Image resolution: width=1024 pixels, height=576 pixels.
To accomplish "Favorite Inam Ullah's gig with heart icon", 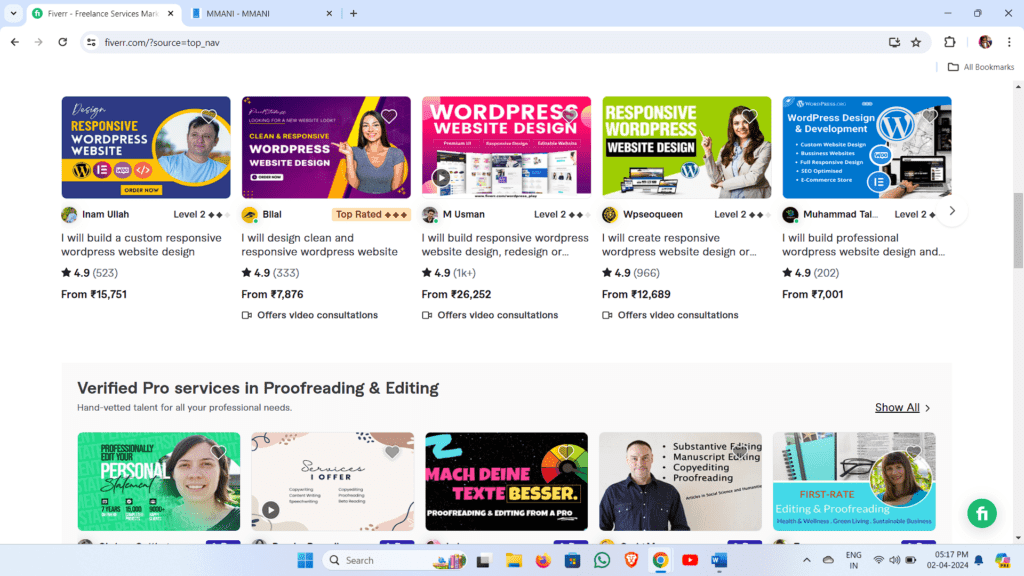I will pyautogui.click(x=209, y=116).
